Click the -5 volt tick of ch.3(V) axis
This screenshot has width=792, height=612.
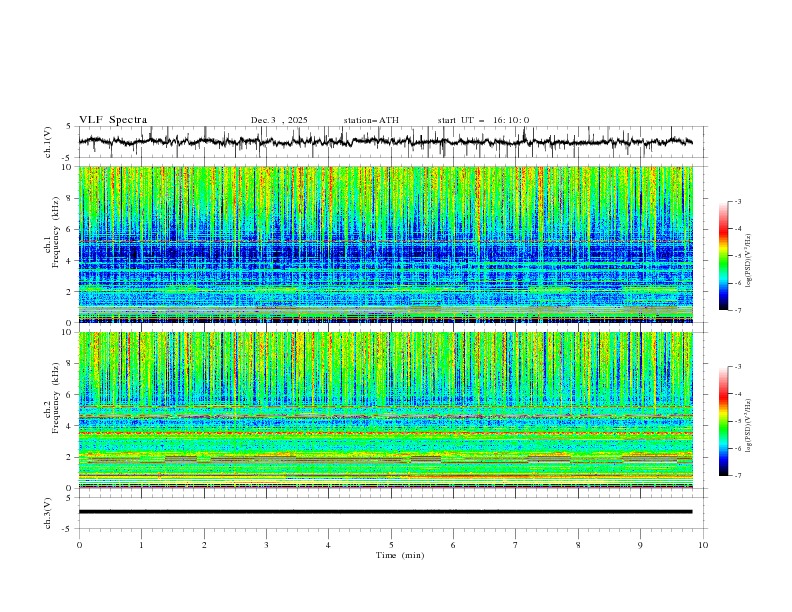pyautogui.click(x=68, y=529)
